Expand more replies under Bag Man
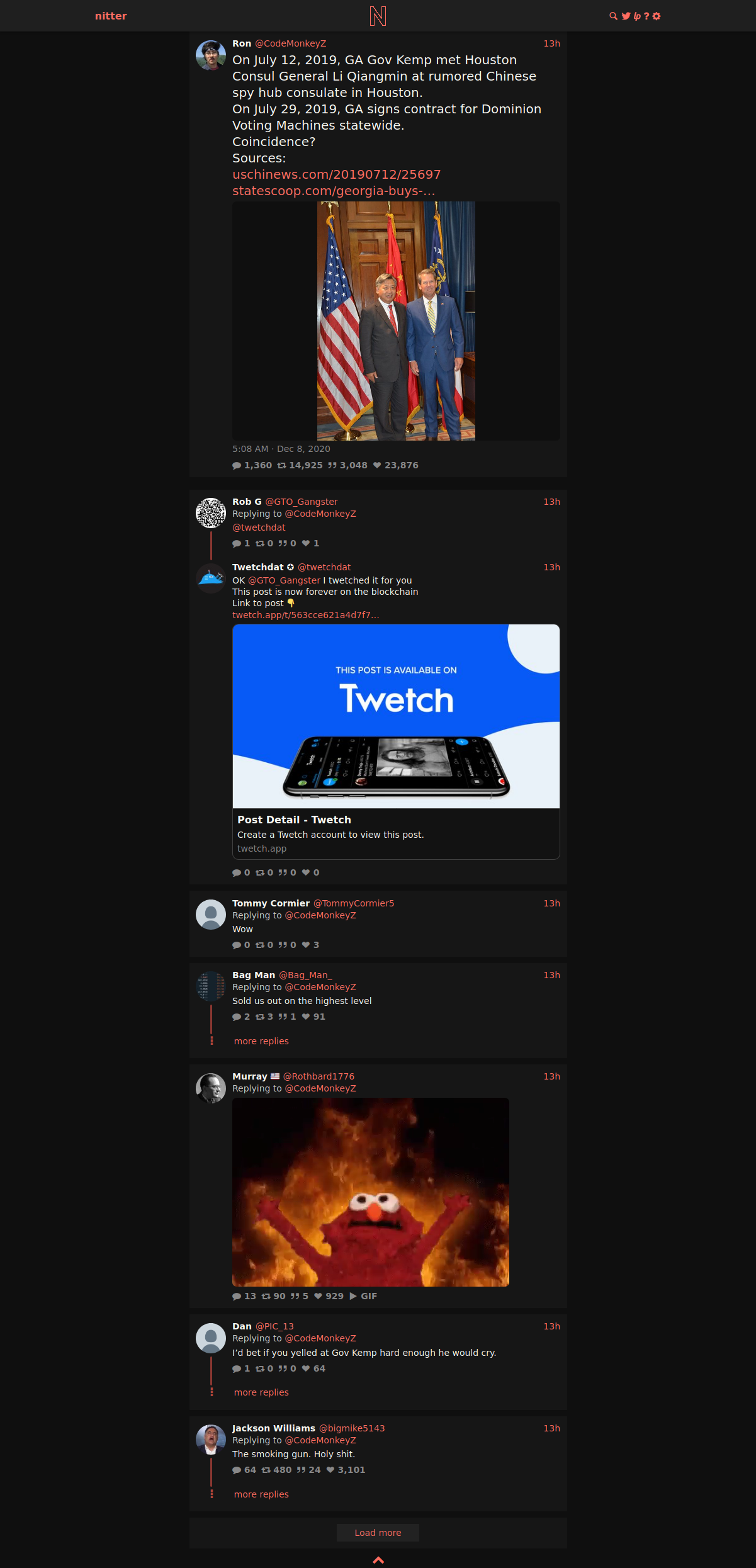756x1568 pixels. (x=261, y=1041)
